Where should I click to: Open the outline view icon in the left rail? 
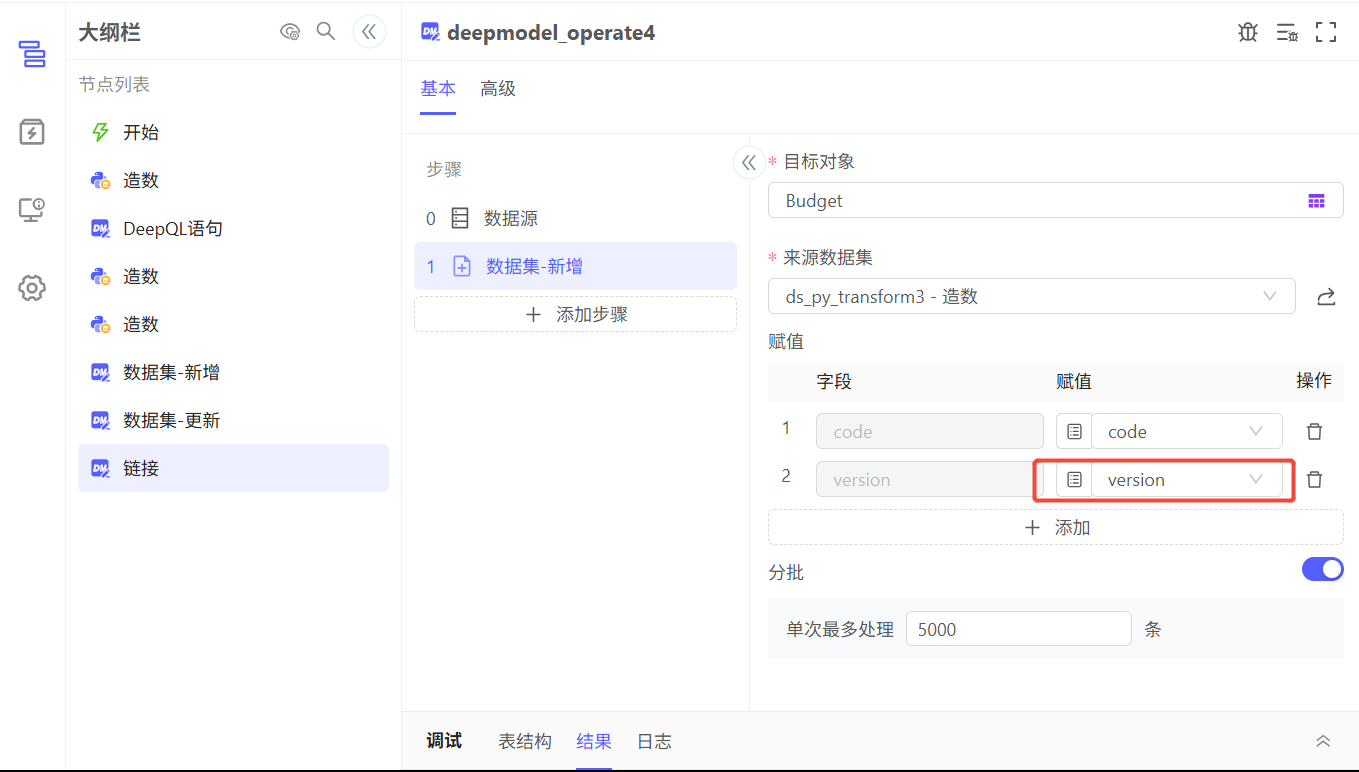[32, 53]
